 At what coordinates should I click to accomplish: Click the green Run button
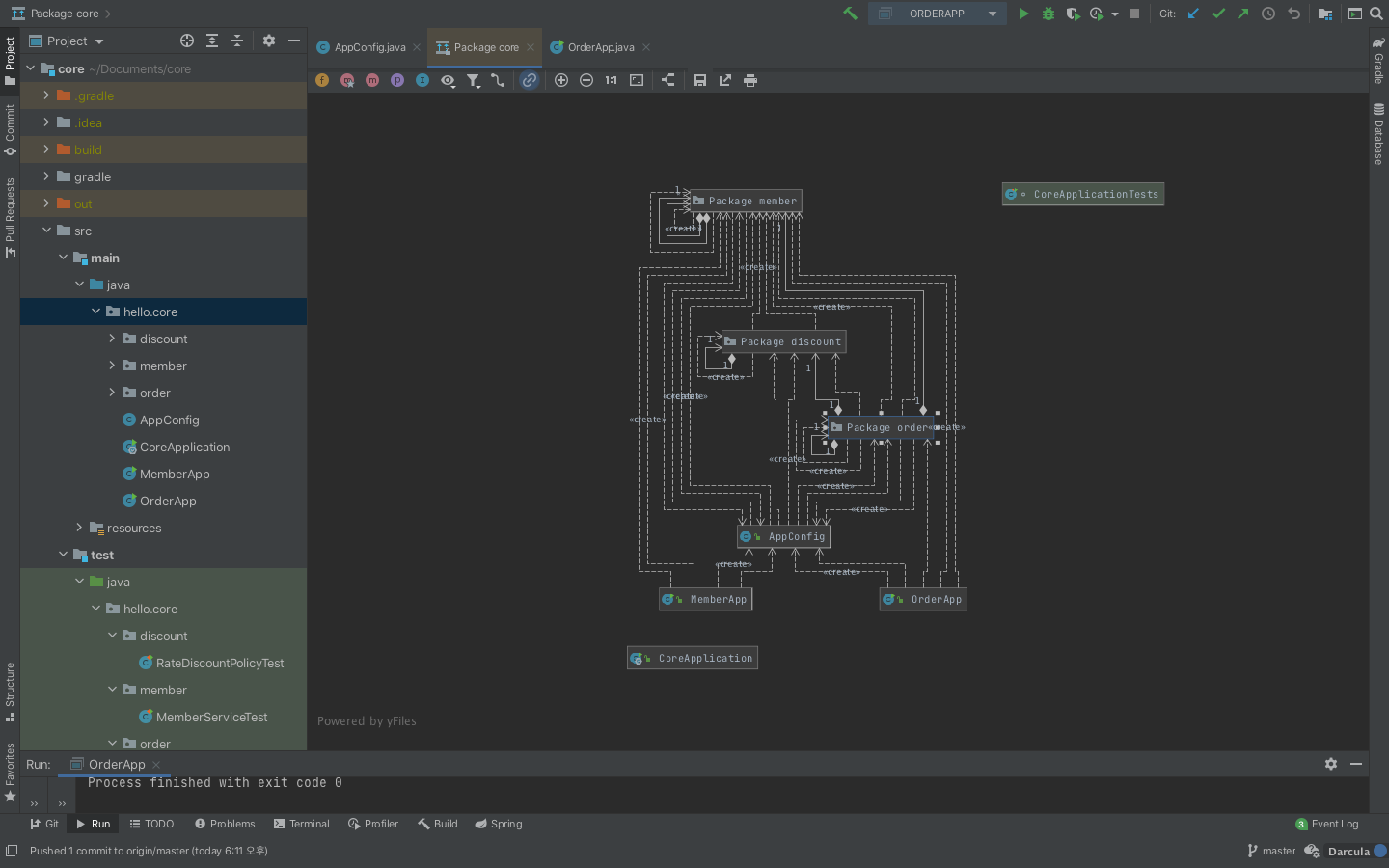point(1023,14)
